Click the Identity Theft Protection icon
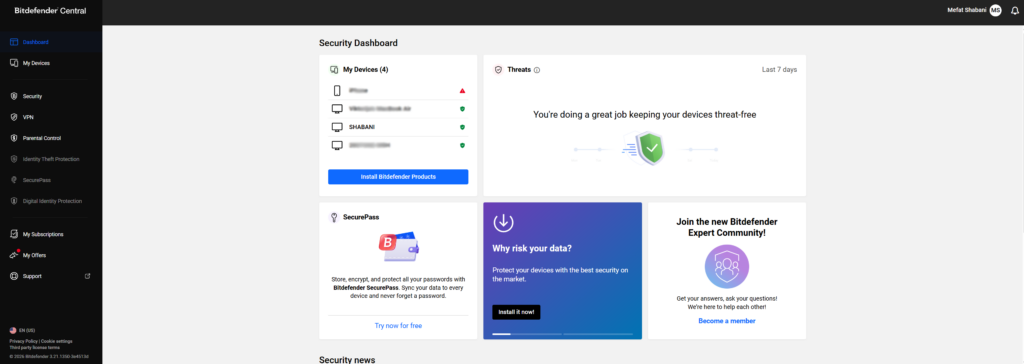This screenshot has width=1024, height=364. 14,159
